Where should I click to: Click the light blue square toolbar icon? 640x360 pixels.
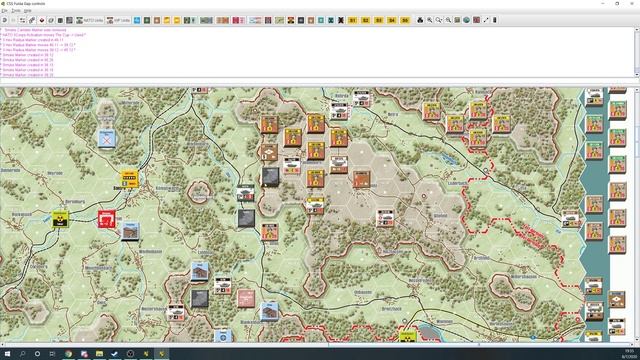pos(137,20)
